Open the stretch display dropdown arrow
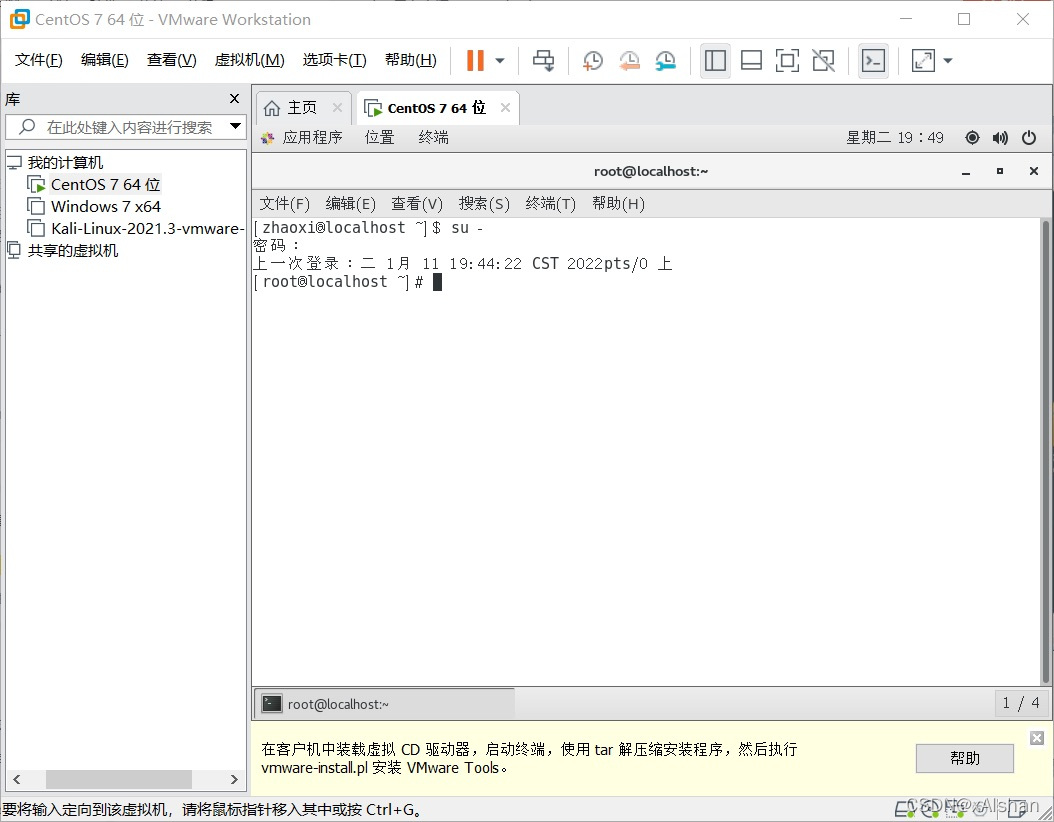The height and width of the screenshot is (822, 1054). pos(948,60)
